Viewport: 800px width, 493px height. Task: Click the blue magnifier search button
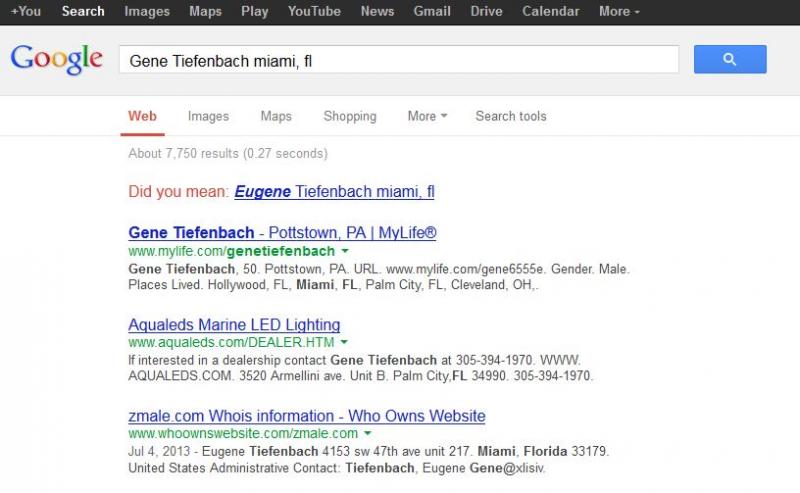730,59
